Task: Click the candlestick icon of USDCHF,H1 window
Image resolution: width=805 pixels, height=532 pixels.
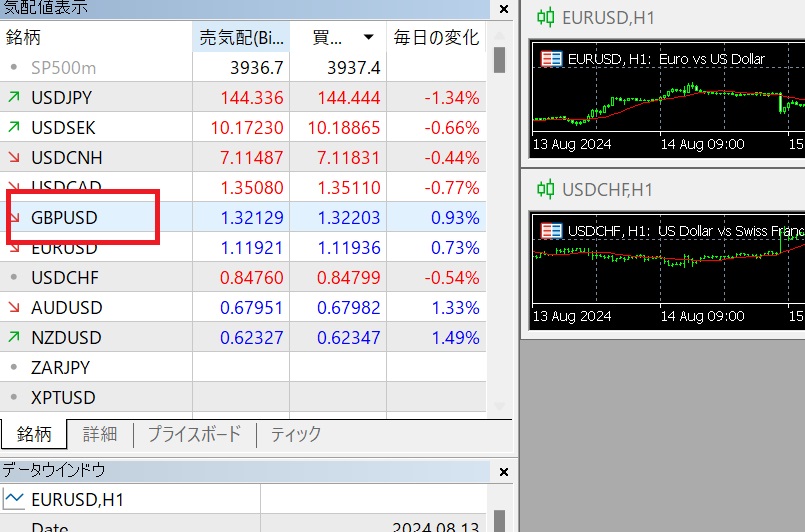Action: [x=545, y=190]
